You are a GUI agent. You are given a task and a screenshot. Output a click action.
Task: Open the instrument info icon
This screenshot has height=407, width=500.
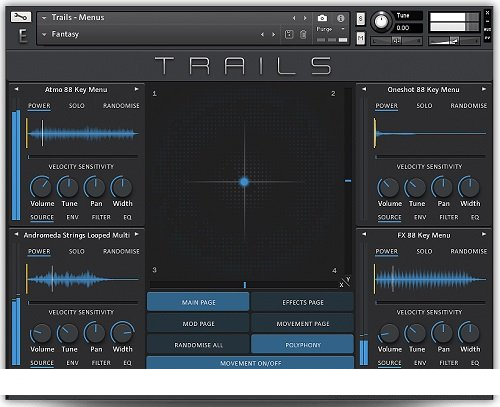tap(340, 18)
